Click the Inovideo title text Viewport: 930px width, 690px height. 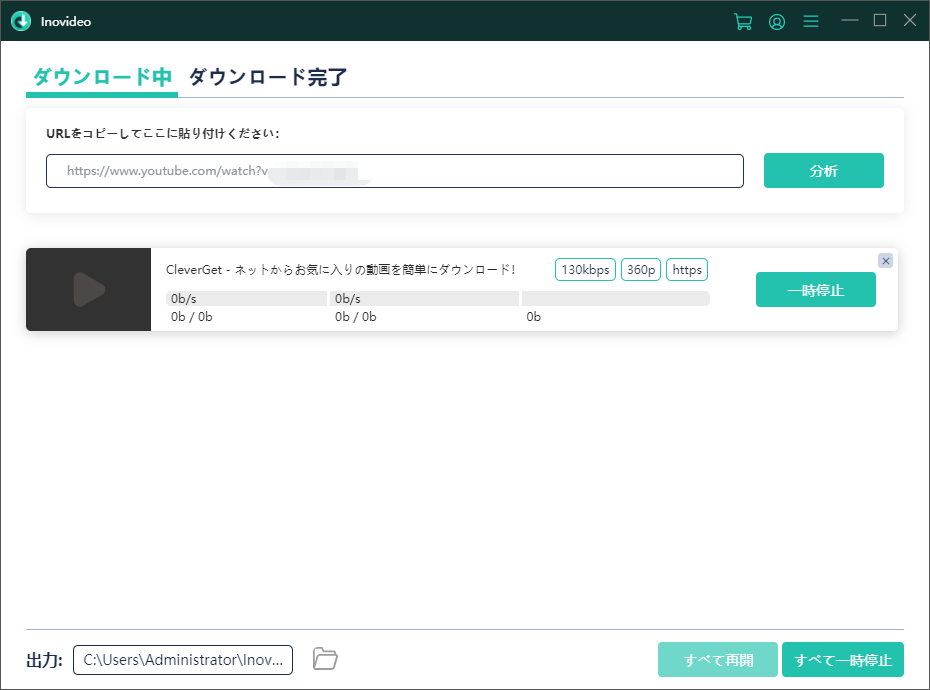[x=66, y=22]
